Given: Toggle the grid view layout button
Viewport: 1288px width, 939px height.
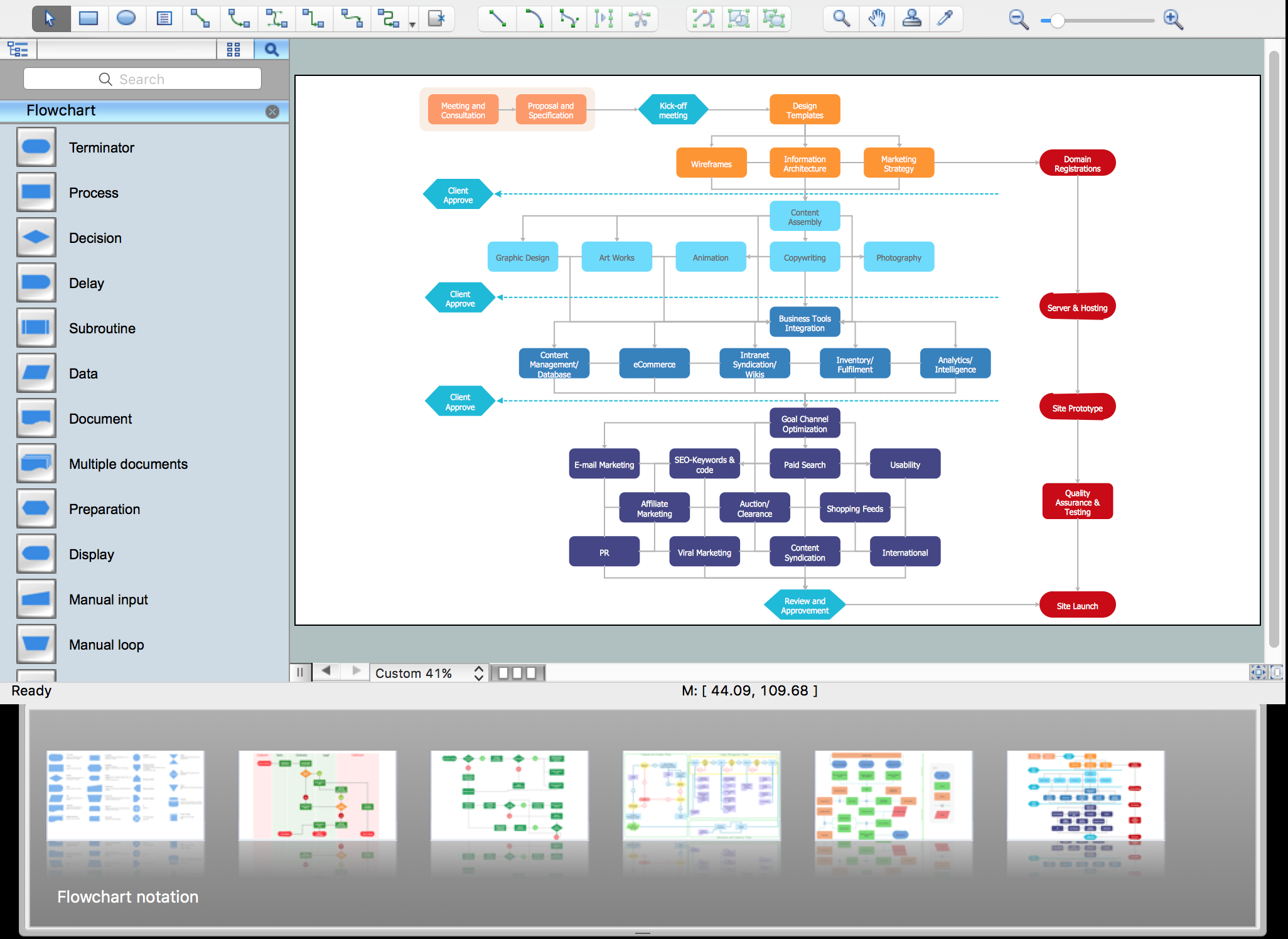Looking at the screenshot, I should [x=235, y=49].
